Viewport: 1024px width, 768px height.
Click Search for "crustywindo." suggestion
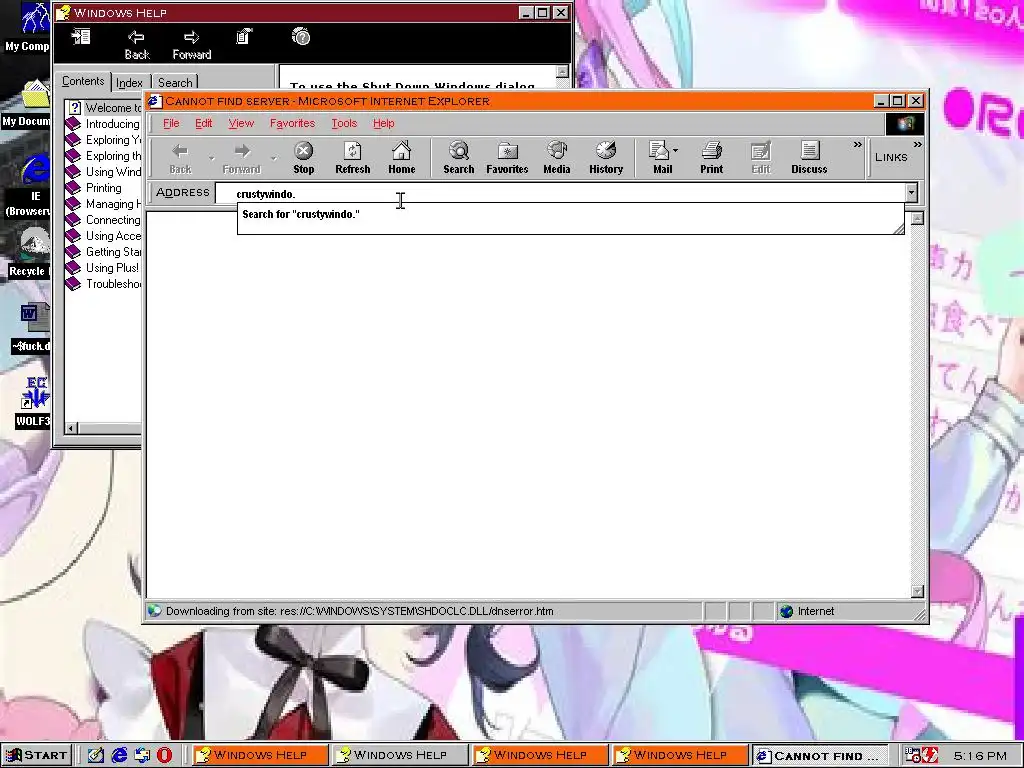click(301, 214)
